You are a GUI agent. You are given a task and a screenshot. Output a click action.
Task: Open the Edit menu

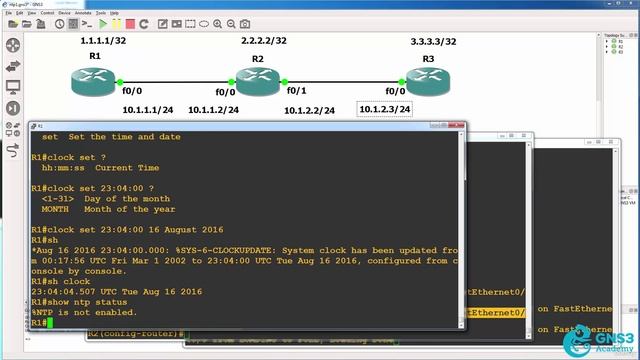coord(19,13)
